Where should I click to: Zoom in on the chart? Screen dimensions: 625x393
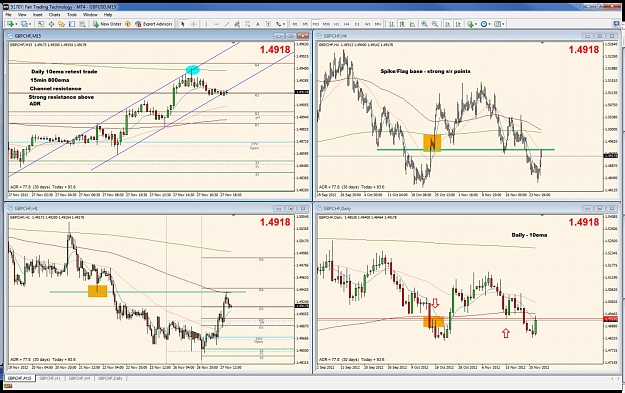pos(425,24)
